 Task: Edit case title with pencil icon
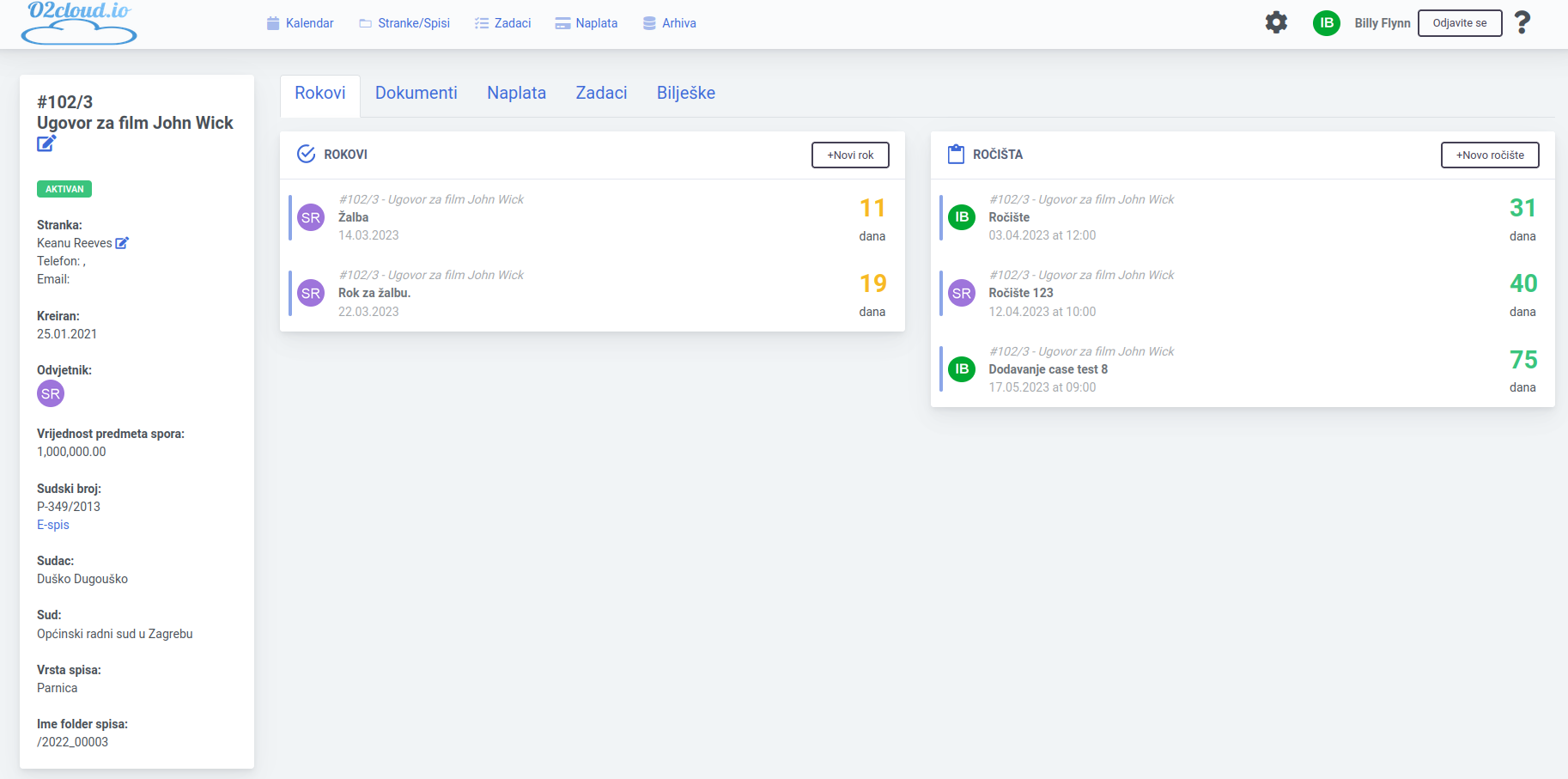click(46, 143)
